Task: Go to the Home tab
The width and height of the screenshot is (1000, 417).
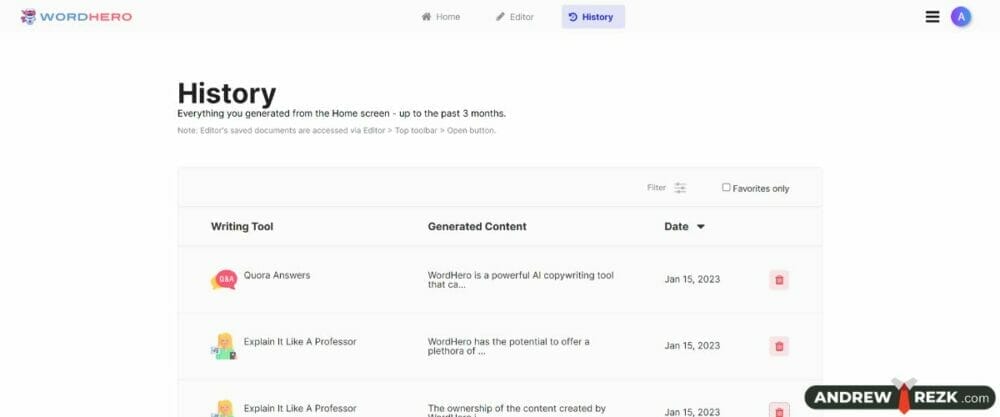Action: (x=441, y=17)
